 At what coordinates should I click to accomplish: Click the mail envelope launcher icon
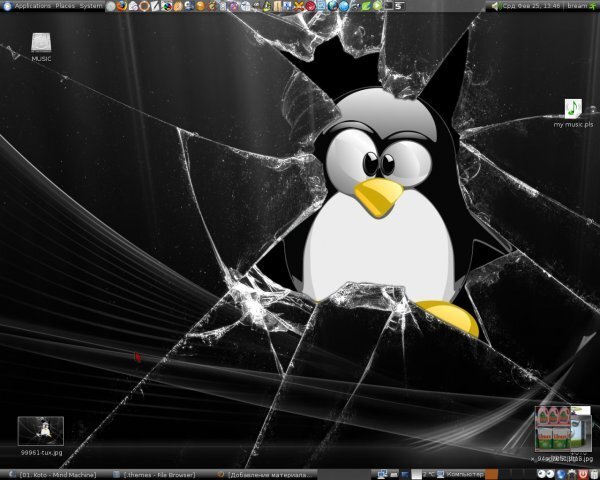pos(133,6)
